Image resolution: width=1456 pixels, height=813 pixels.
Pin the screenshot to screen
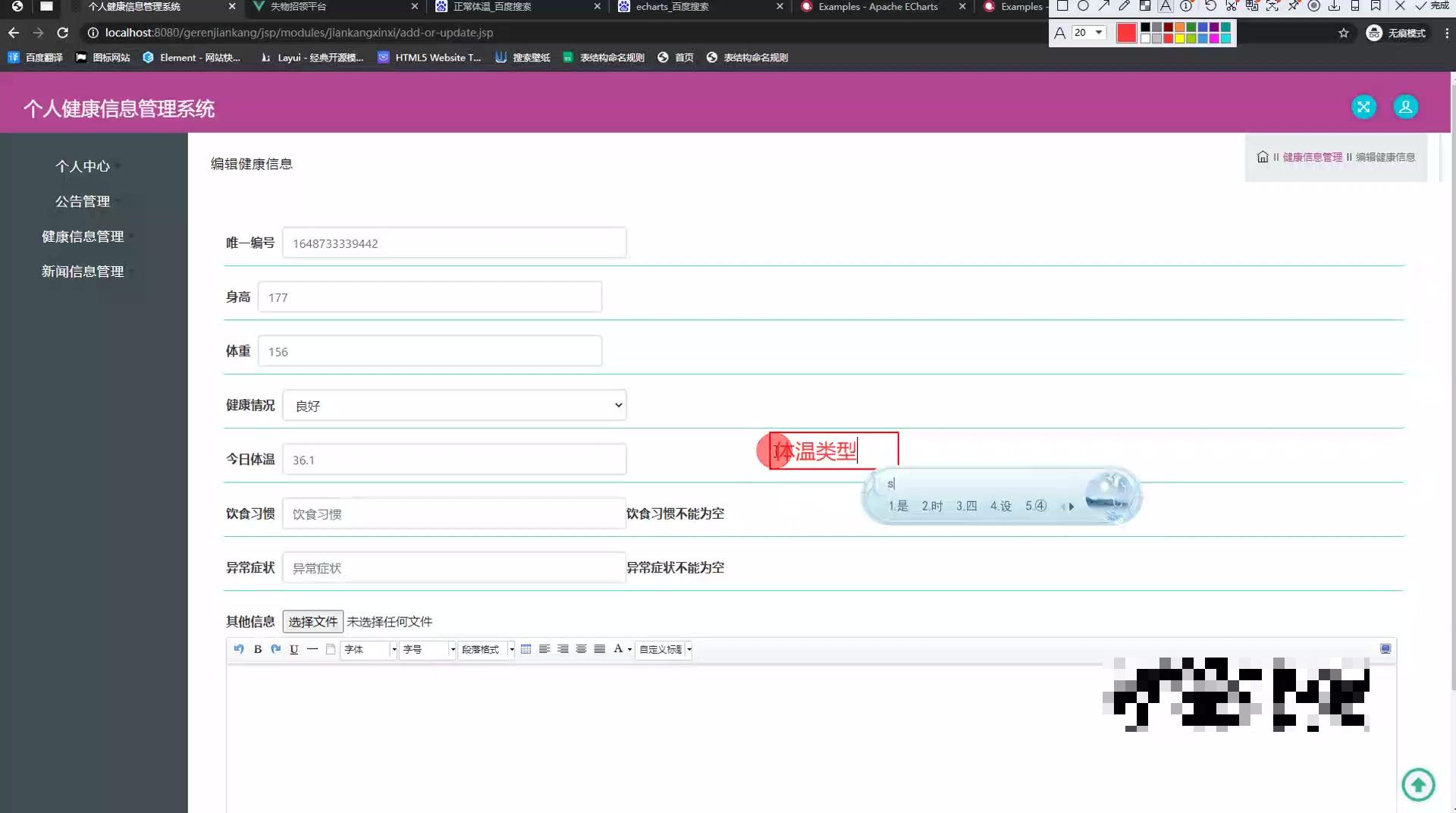(1294, 5)
